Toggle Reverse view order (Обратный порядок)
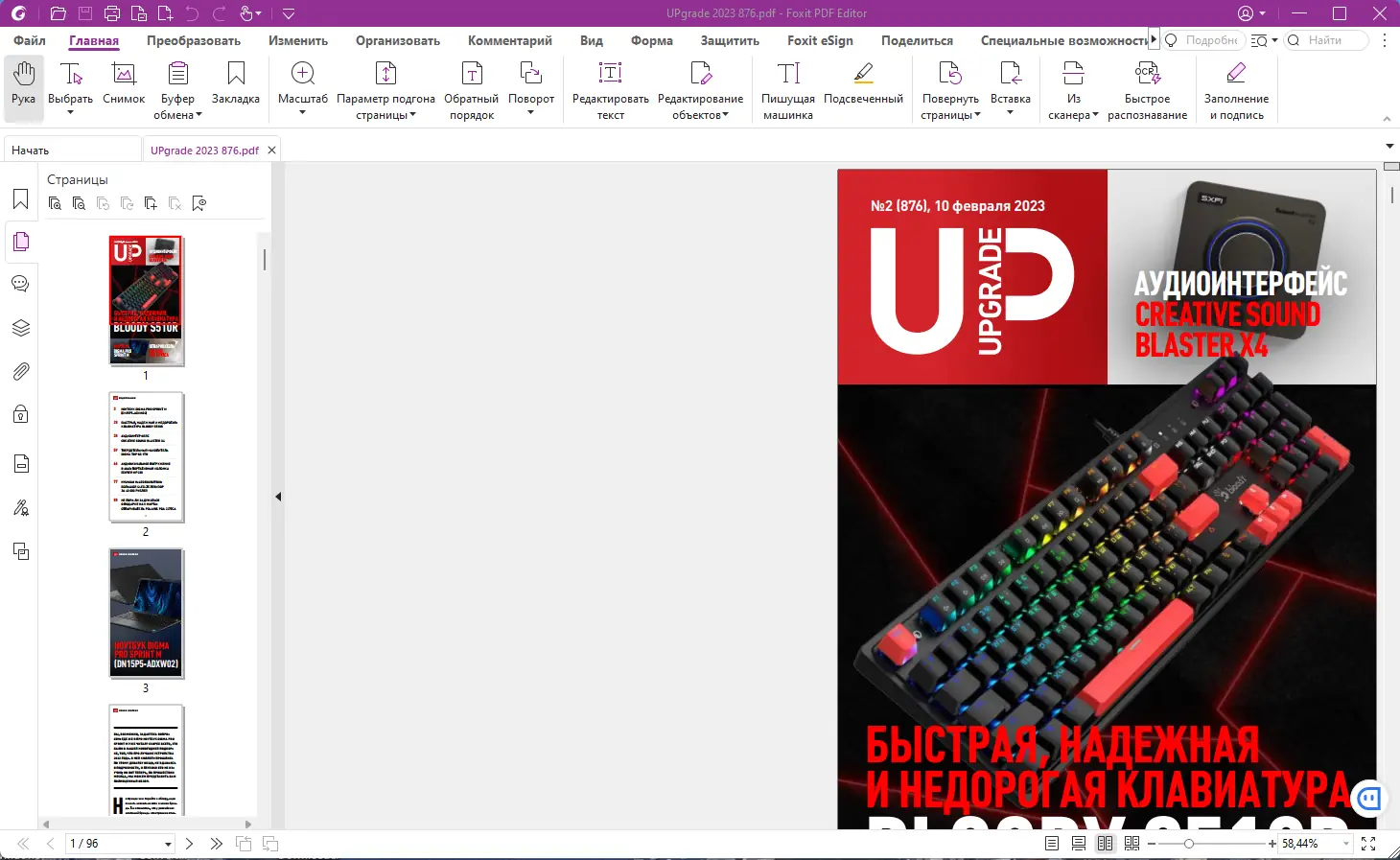Image resolution: width=1400 pixels, height=860 pixels. point(472,90)
